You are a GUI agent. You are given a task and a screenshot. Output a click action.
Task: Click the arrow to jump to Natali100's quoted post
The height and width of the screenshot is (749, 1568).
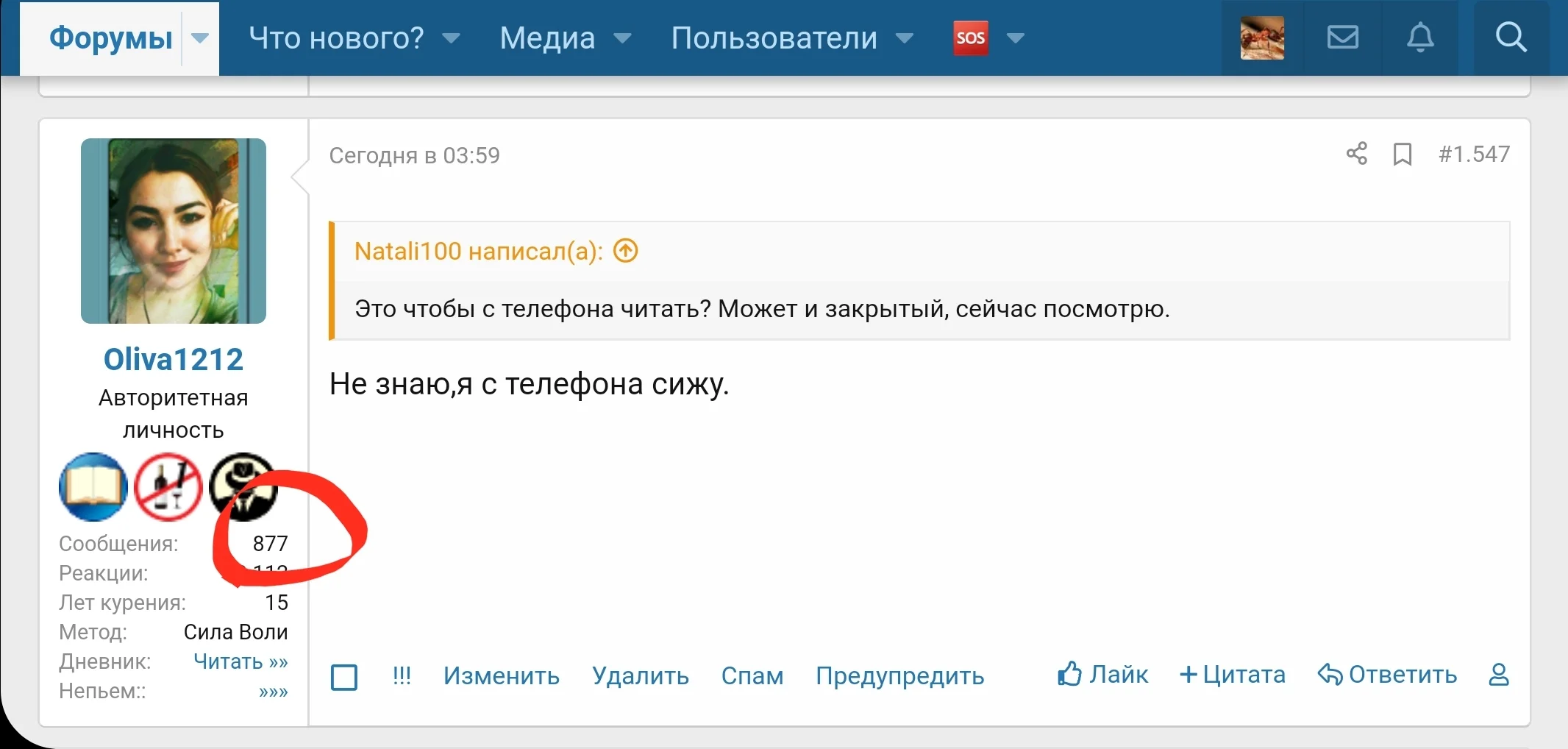click(x=624, y=251)
